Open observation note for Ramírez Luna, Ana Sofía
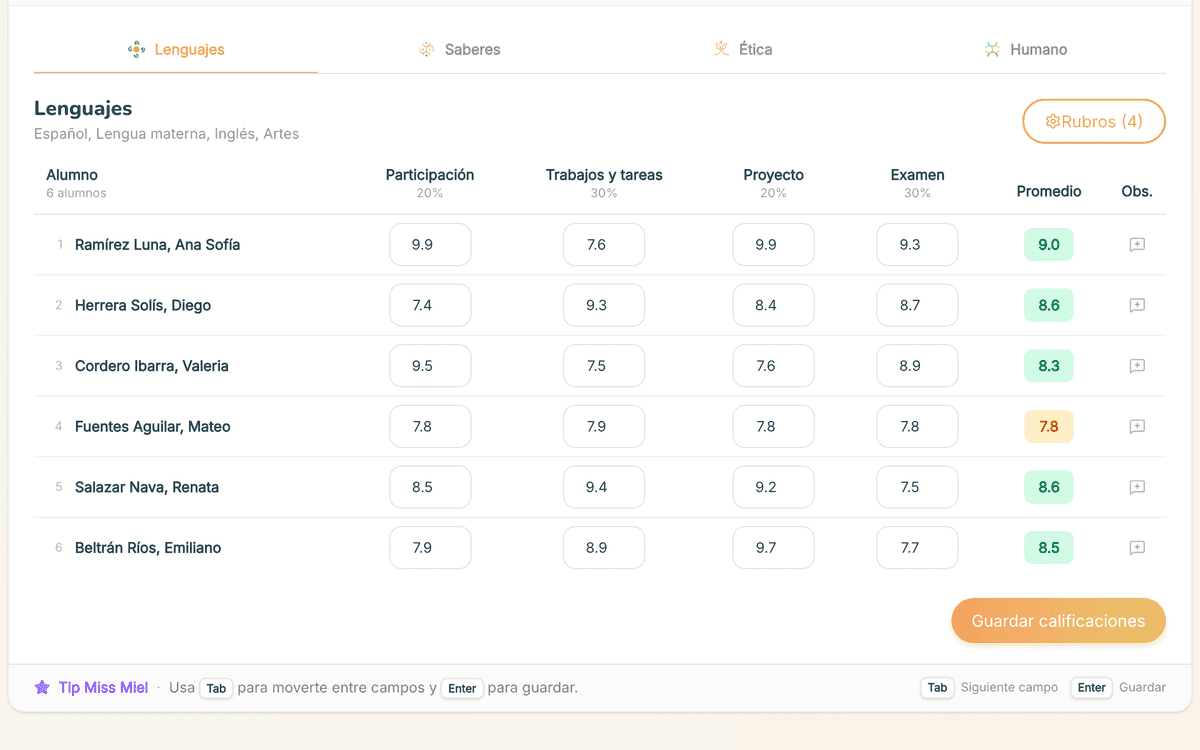Image resolution: width=1200 pixels, height=750 pixels. point(1137,245)
